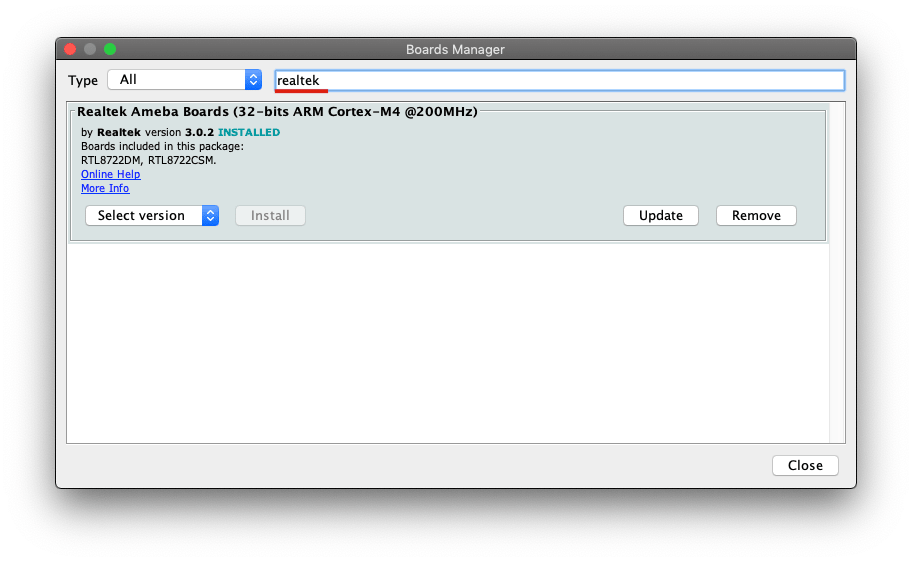Select the Realtek Ameba Boards title text

(x=277, y=111)
